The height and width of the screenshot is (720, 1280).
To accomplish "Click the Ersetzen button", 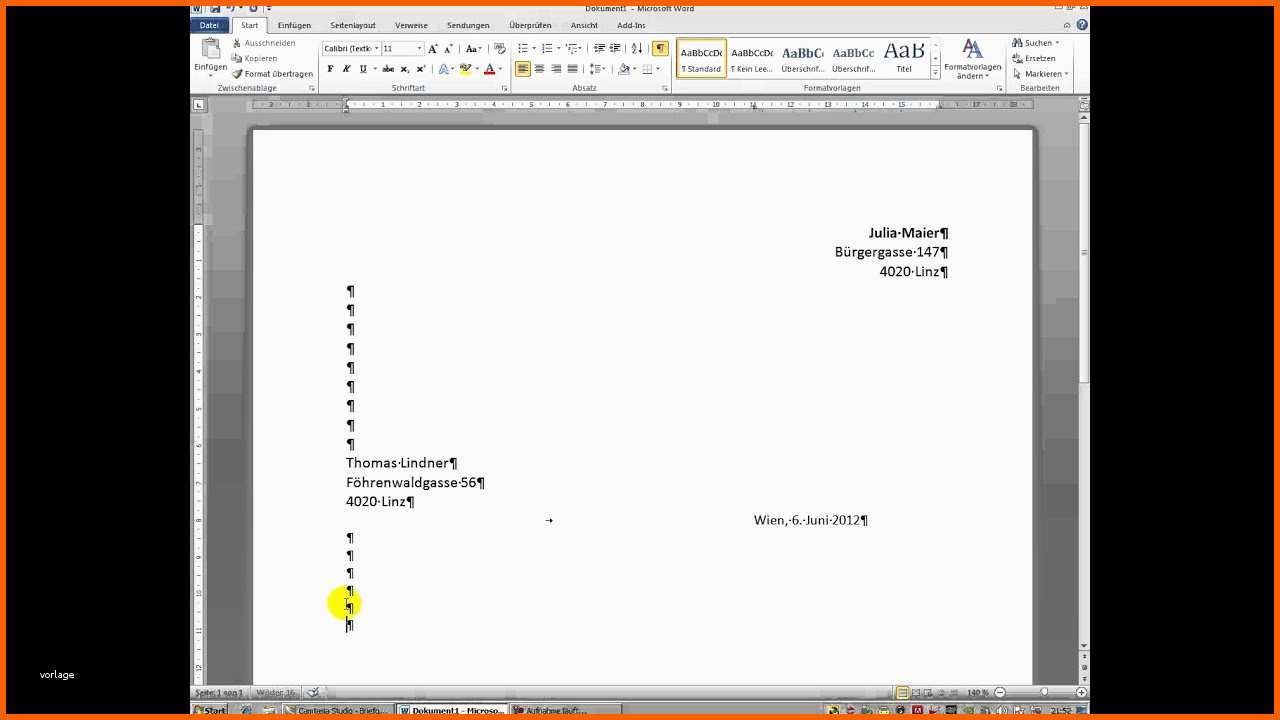I will click(1034, 58).
